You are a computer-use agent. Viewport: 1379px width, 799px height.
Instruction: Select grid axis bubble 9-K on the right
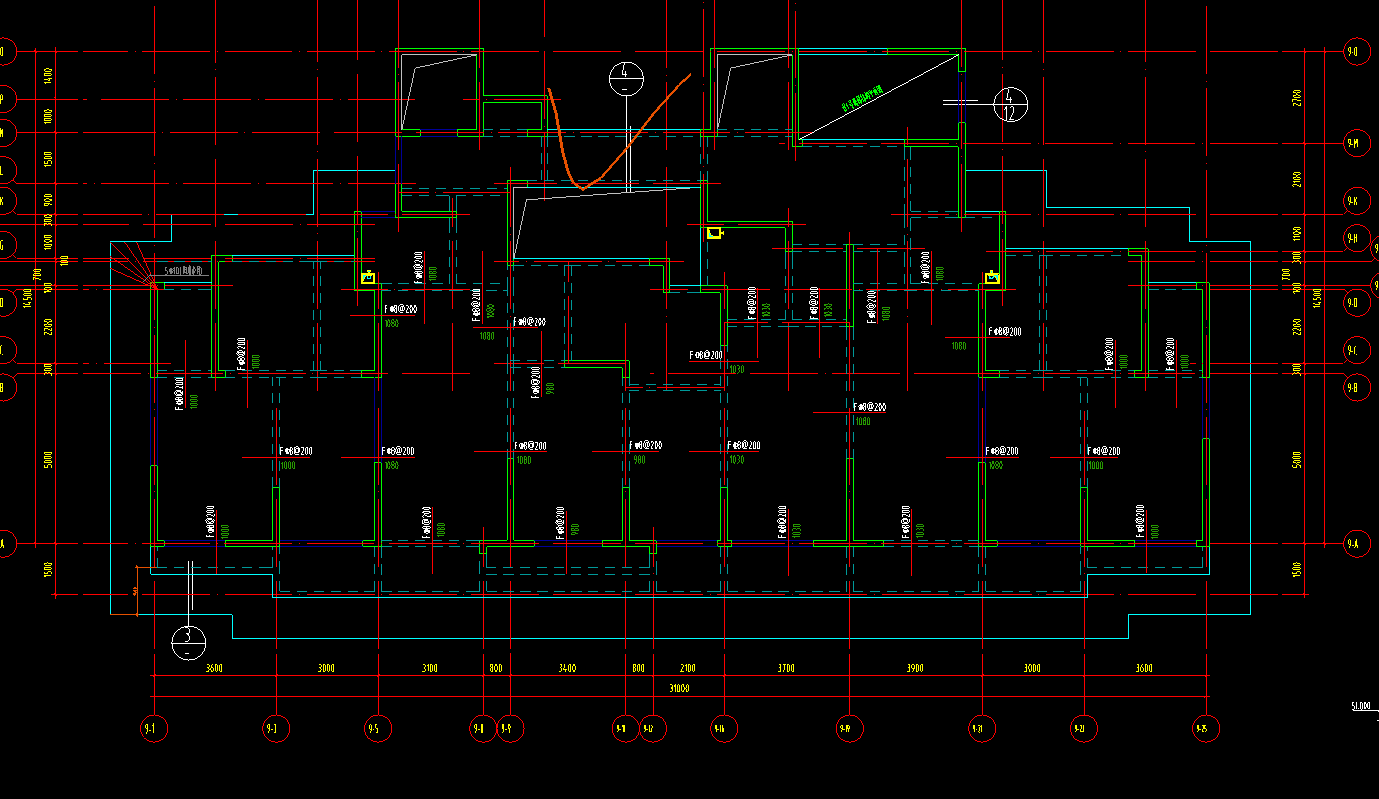pos(1357,202)
